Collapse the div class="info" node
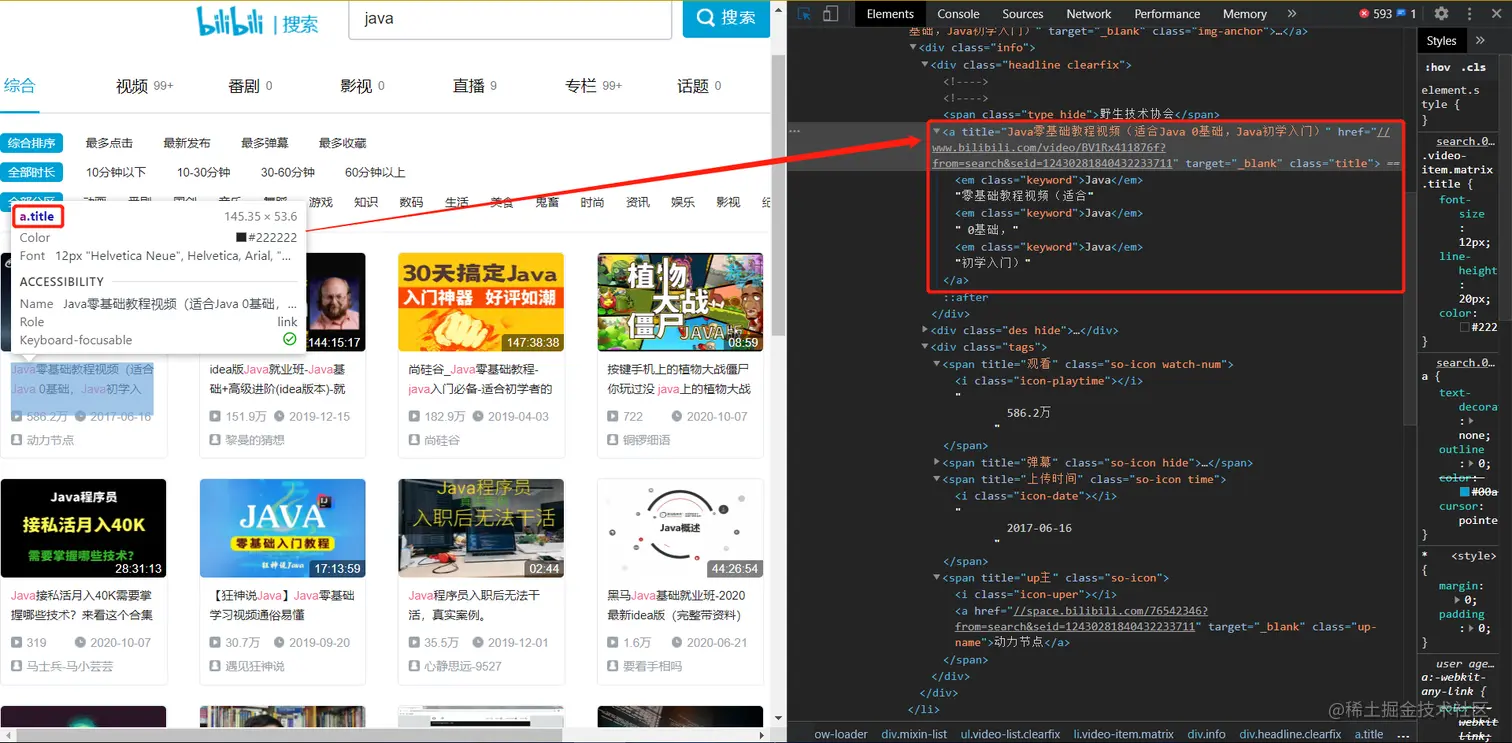 pyautogui.click(x=912, y=47)
